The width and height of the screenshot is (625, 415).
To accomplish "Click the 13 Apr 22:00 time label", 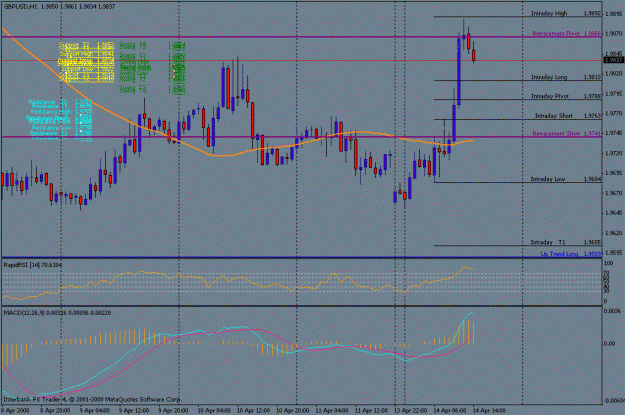I will [411, 410].
